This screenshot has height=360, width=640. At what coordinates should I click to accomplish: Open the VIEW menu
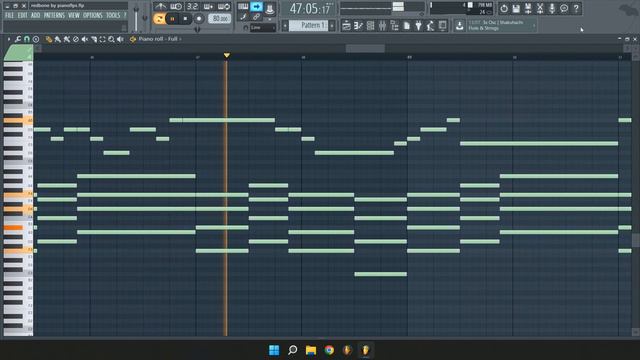74,15
